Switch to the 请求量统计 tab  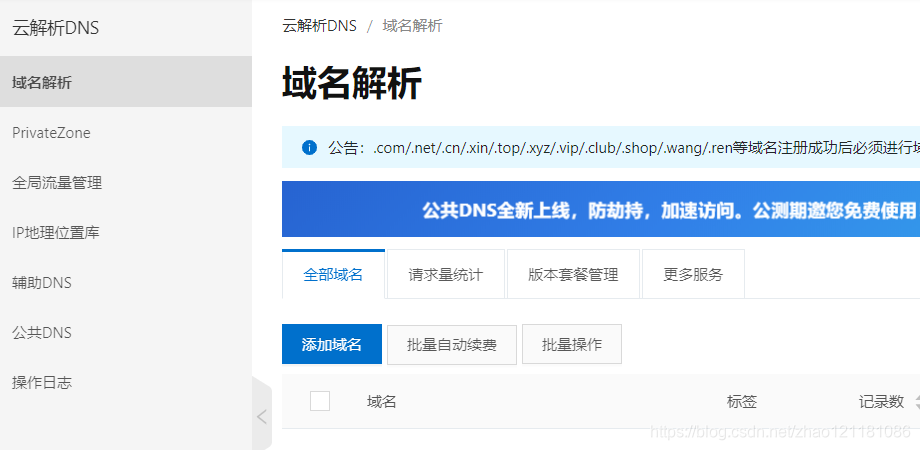tap(446, 274)
